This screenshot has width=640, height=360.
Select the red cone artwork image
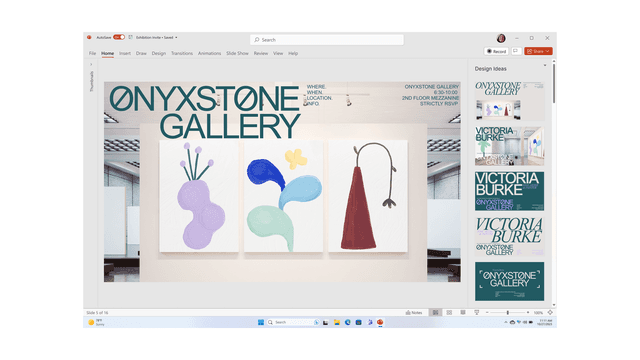tap(368, 196)
